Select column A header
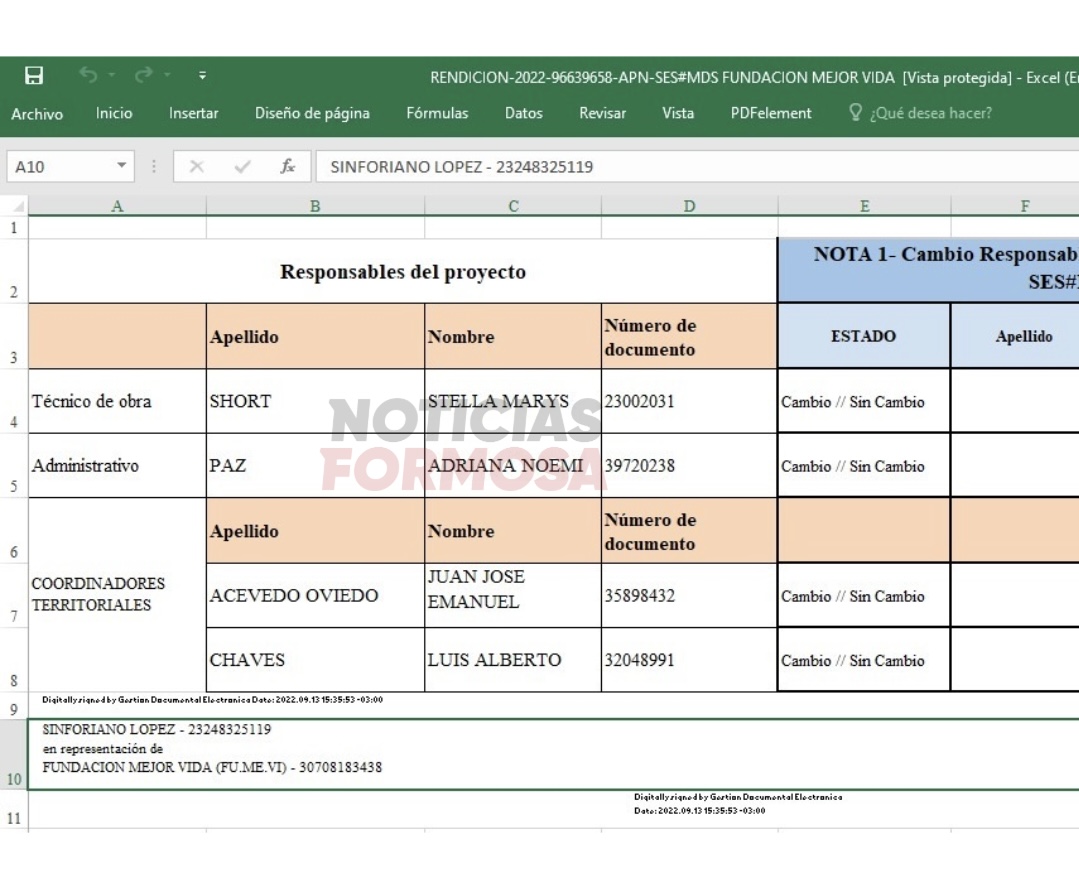 coord(117,206)
